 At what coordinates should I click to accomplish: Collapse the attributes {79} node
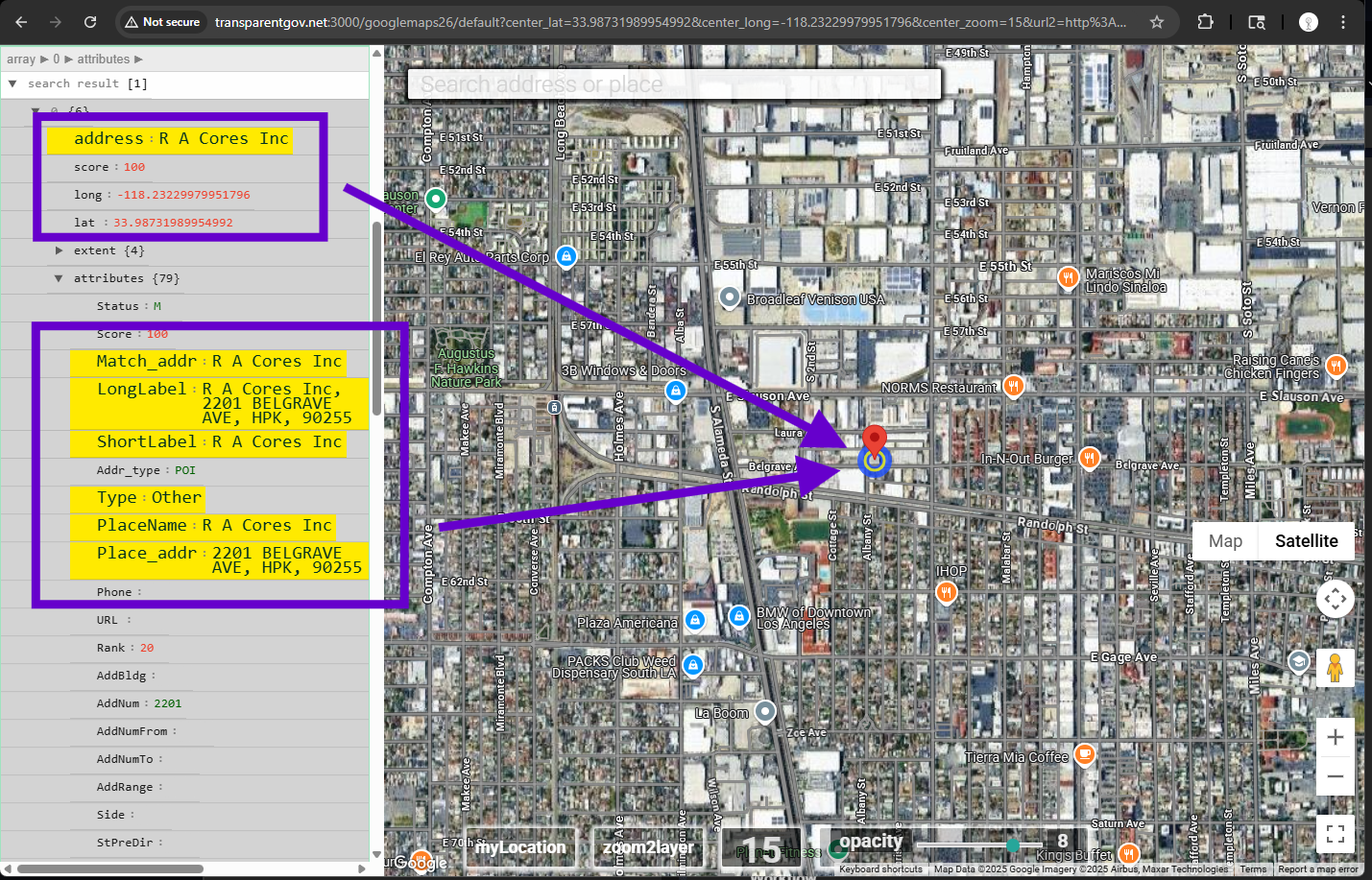point(59,278)
